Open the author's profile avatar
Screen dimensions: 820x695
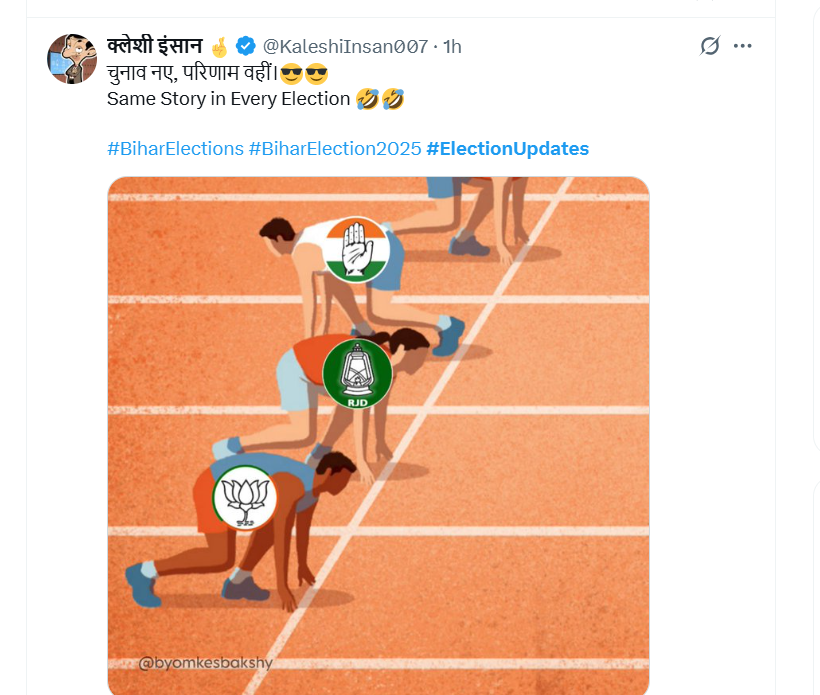(72, 59)
